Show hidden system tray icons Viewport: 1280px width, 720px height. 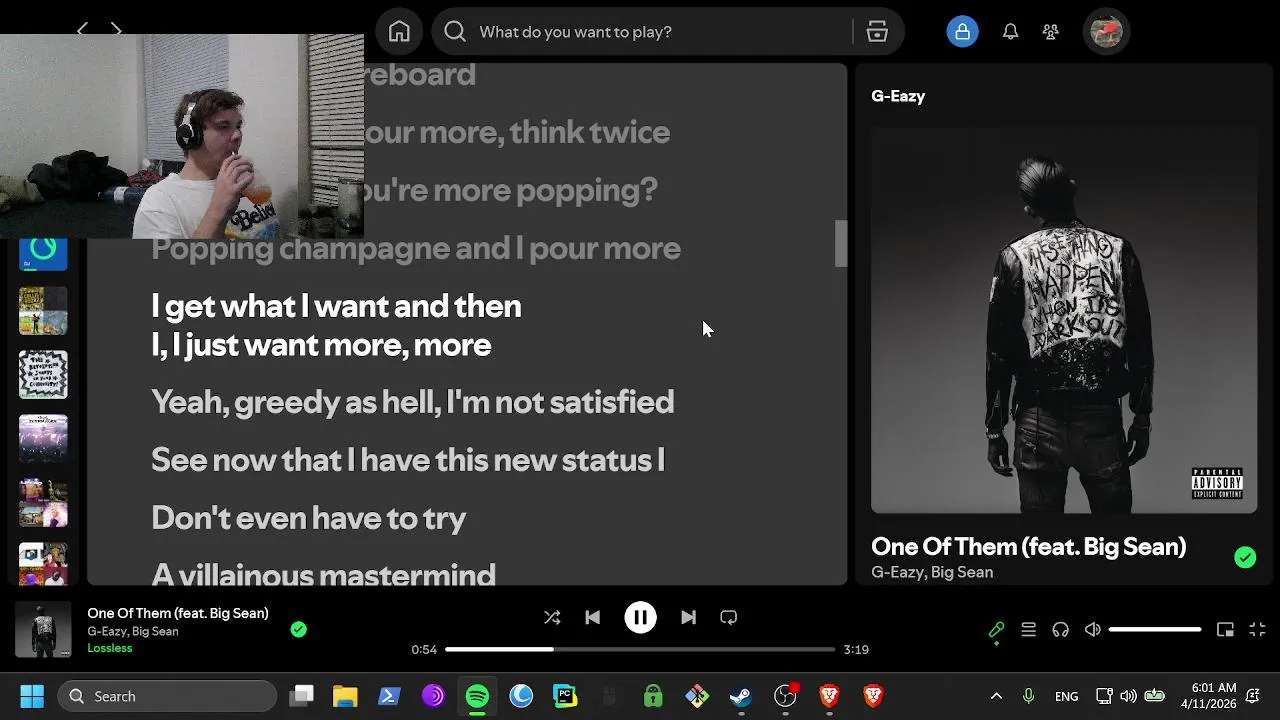(x=996, y=696)
